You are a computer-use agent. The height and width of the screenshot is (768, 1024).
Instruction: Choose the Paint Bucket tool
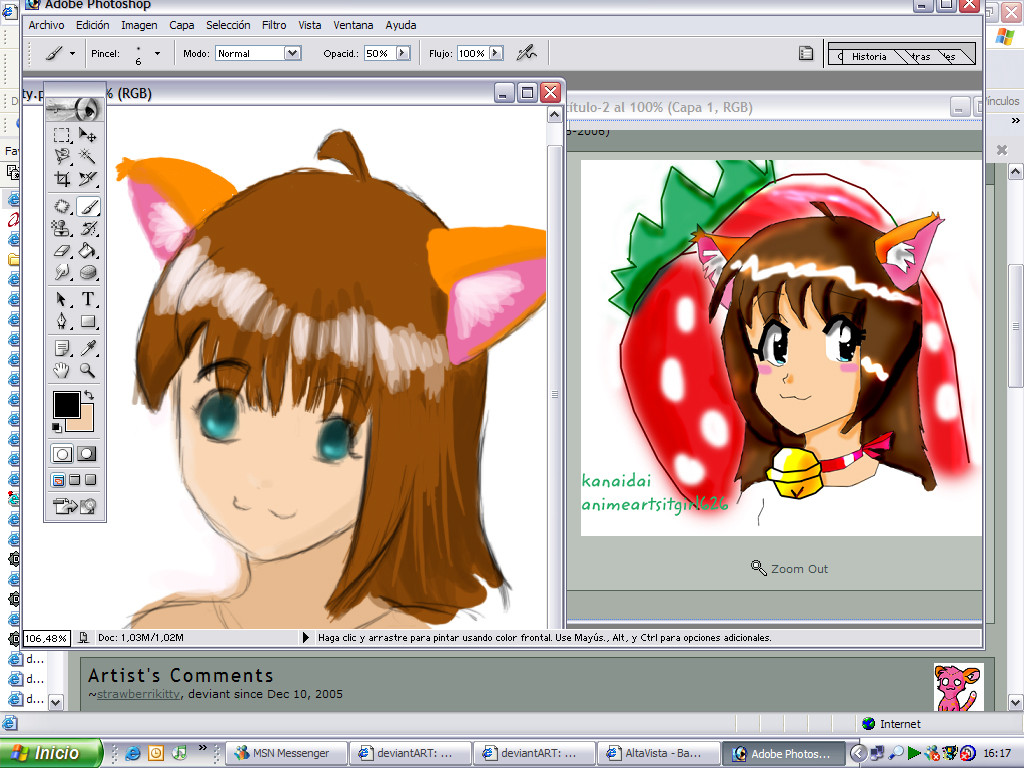click(x=88, y=250)
